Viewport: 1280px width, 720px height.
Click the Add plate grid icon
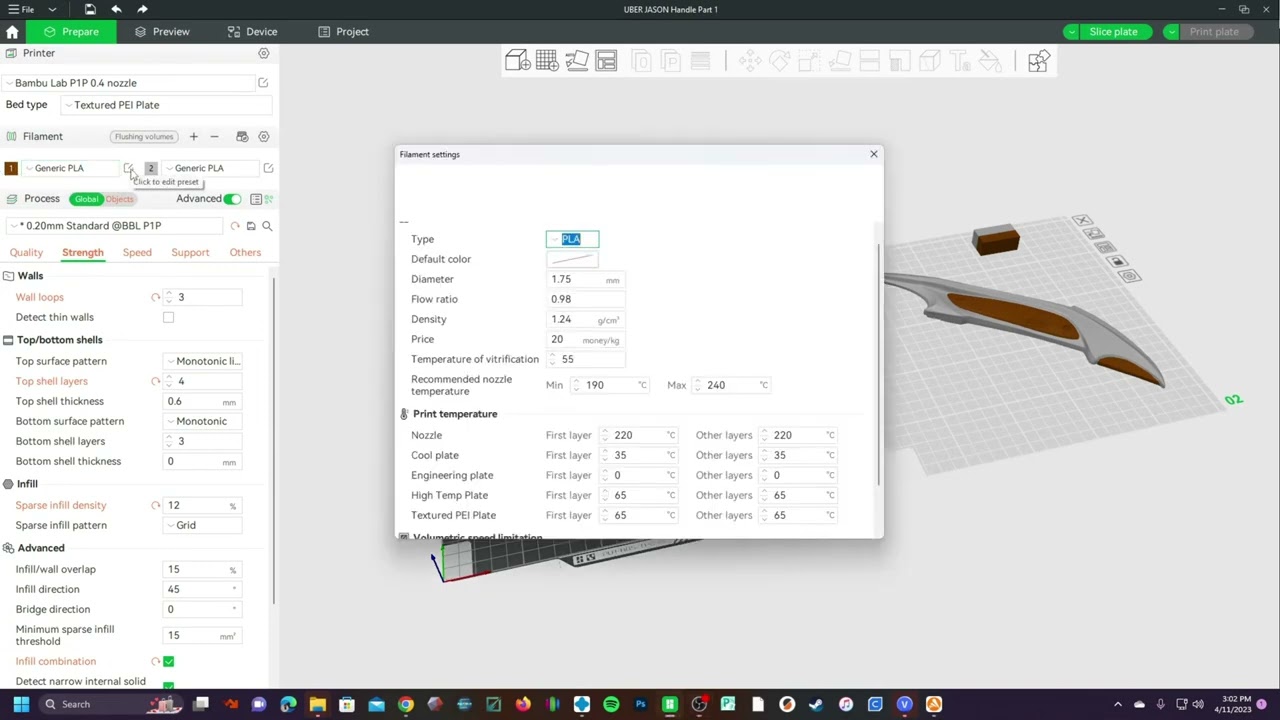point(547,62)
